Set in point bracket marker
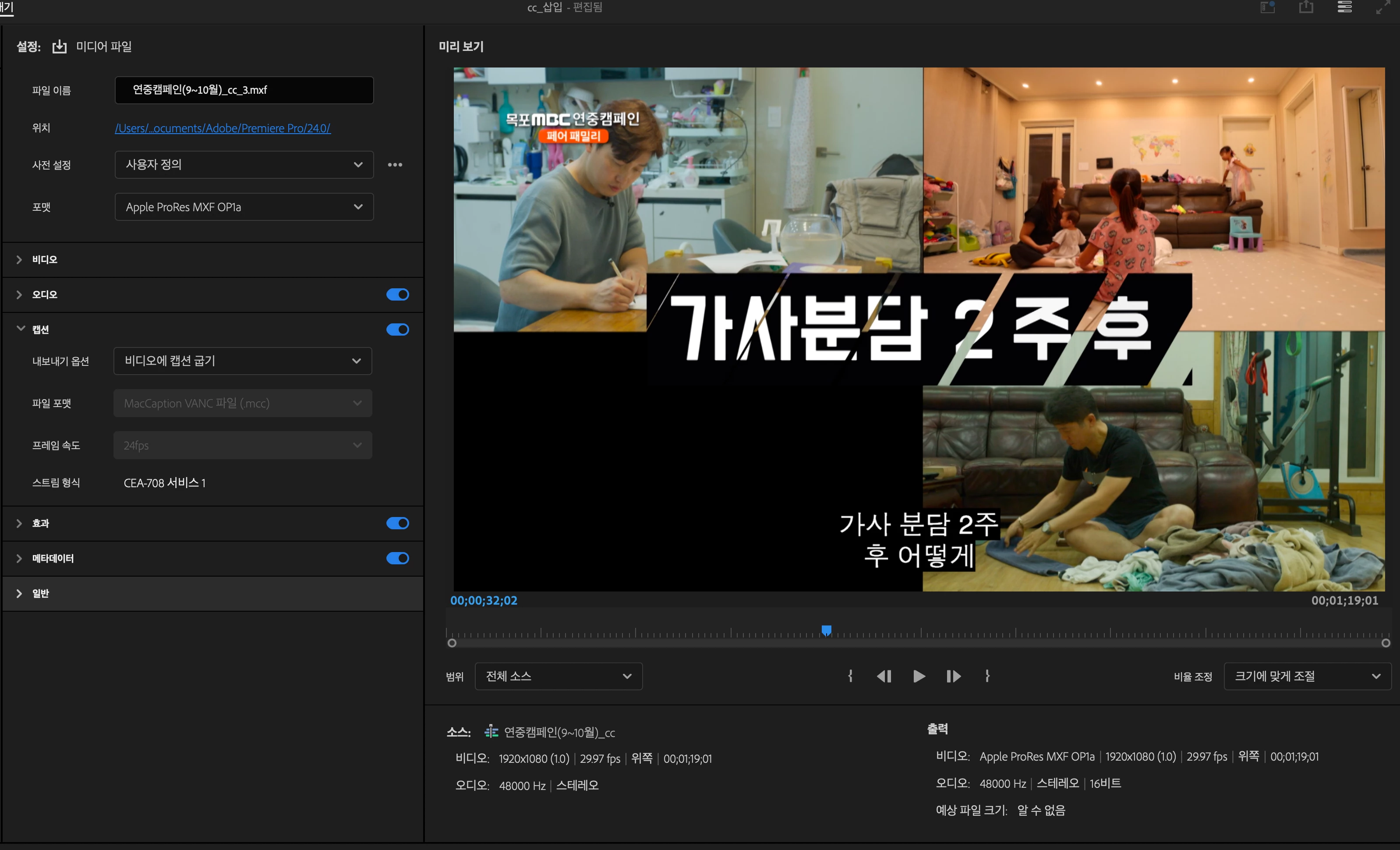Viewport: 1400px width, 850px height. (851, 676)
